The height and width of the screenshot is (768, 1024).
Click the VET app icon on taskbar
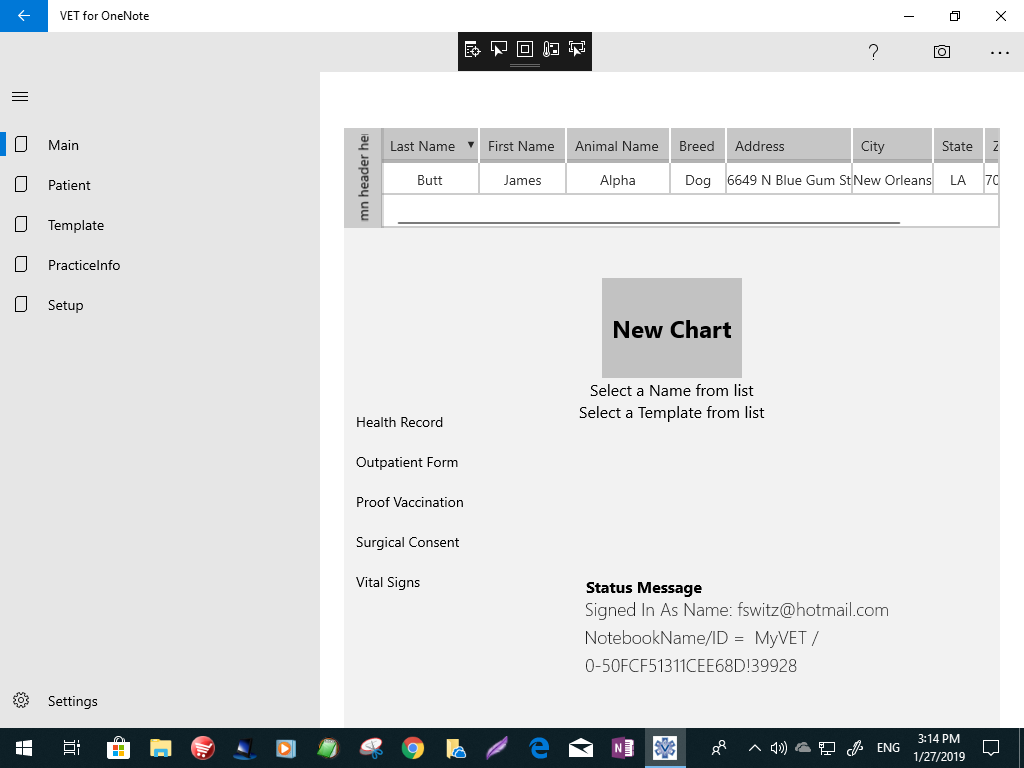click(x=665, y=748)
